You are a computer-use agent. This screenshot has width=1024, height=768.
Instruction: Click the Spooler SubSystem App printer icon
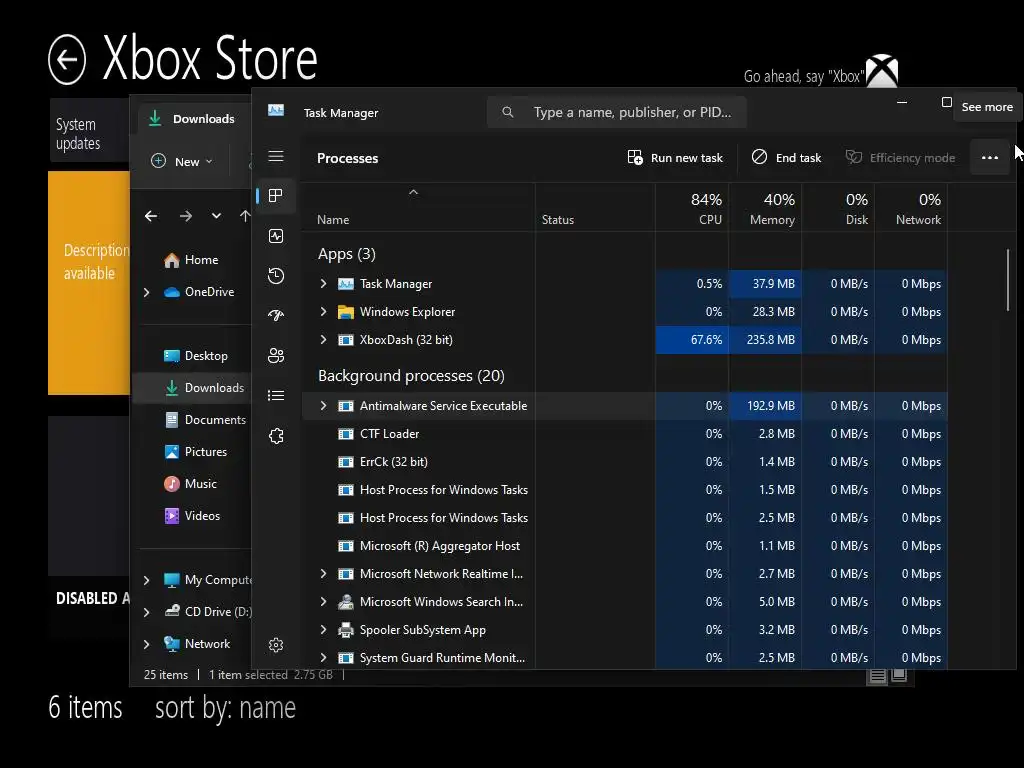345,630
